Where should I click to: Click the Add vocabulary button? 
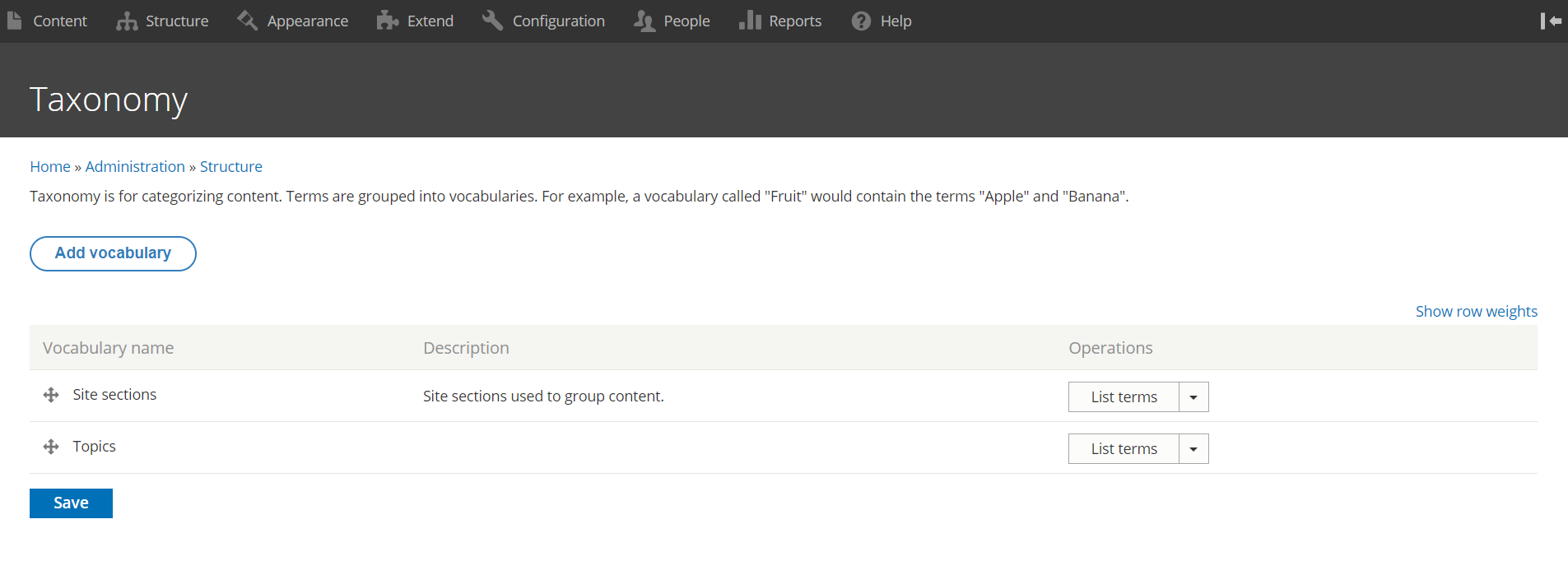113,253
